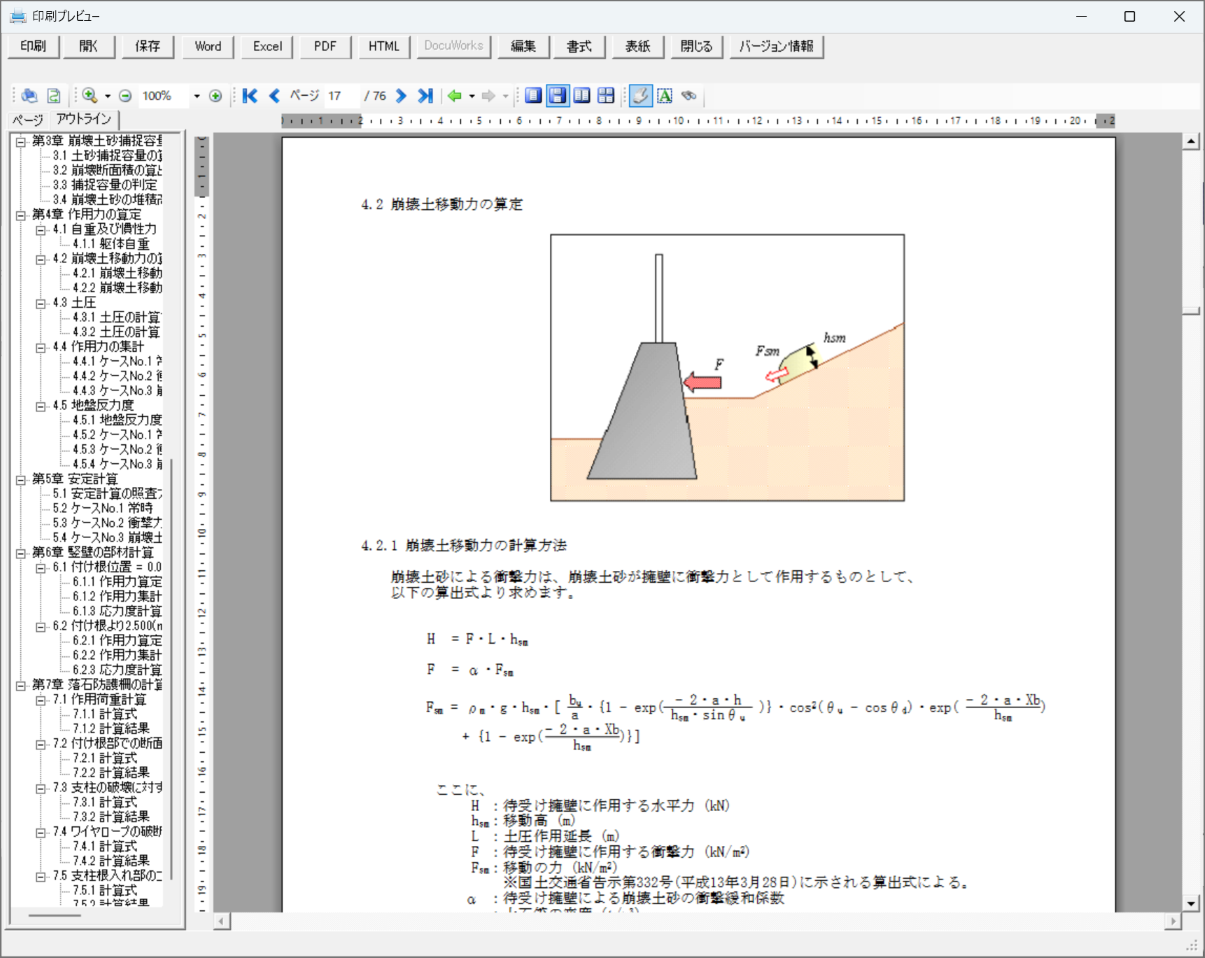Image resolution: width=1205 pixels, height=958 pixels.
Task: Click the magnifier zoom tool icon
Action: 89,96
